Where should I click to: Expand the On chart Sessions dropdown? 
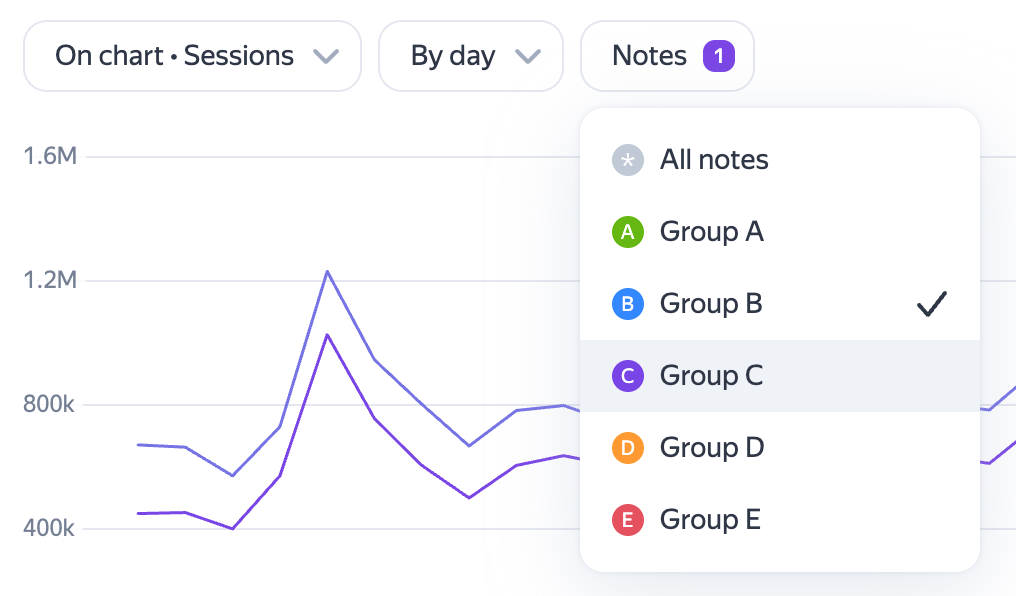click(x=192, y=56)
